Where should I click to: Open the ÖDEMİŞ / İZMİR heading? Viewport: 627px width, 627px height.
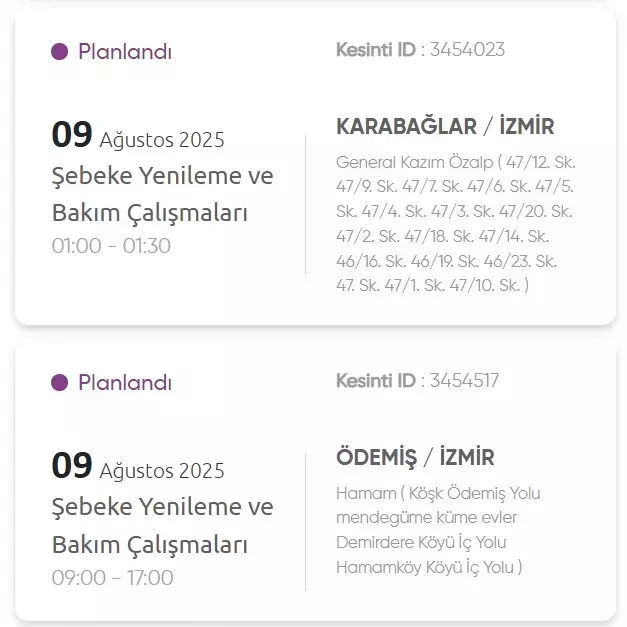[415, 457]
